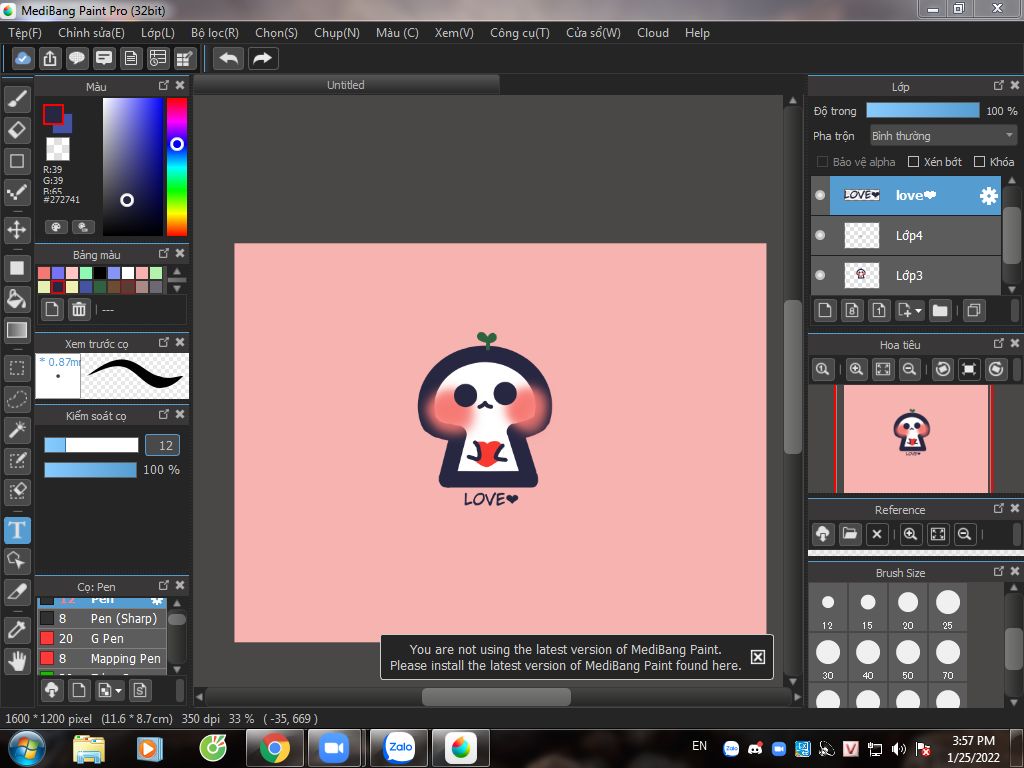Image resolution: width=1024 pixels, height=768 pixels.
Task: Choose the Pen (Sharp) brush
Action: coord(103,618)
